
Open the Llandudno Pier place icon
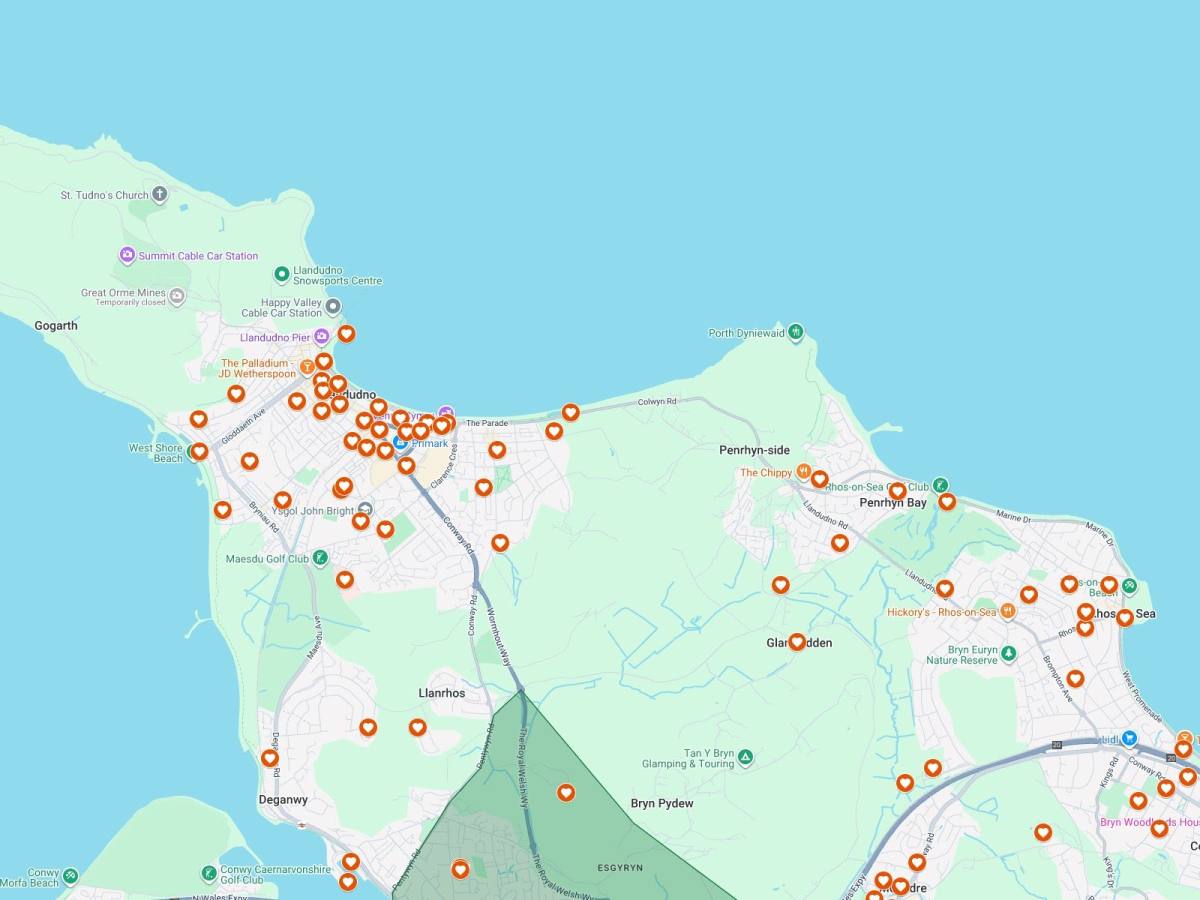click(x=321, y=337)
